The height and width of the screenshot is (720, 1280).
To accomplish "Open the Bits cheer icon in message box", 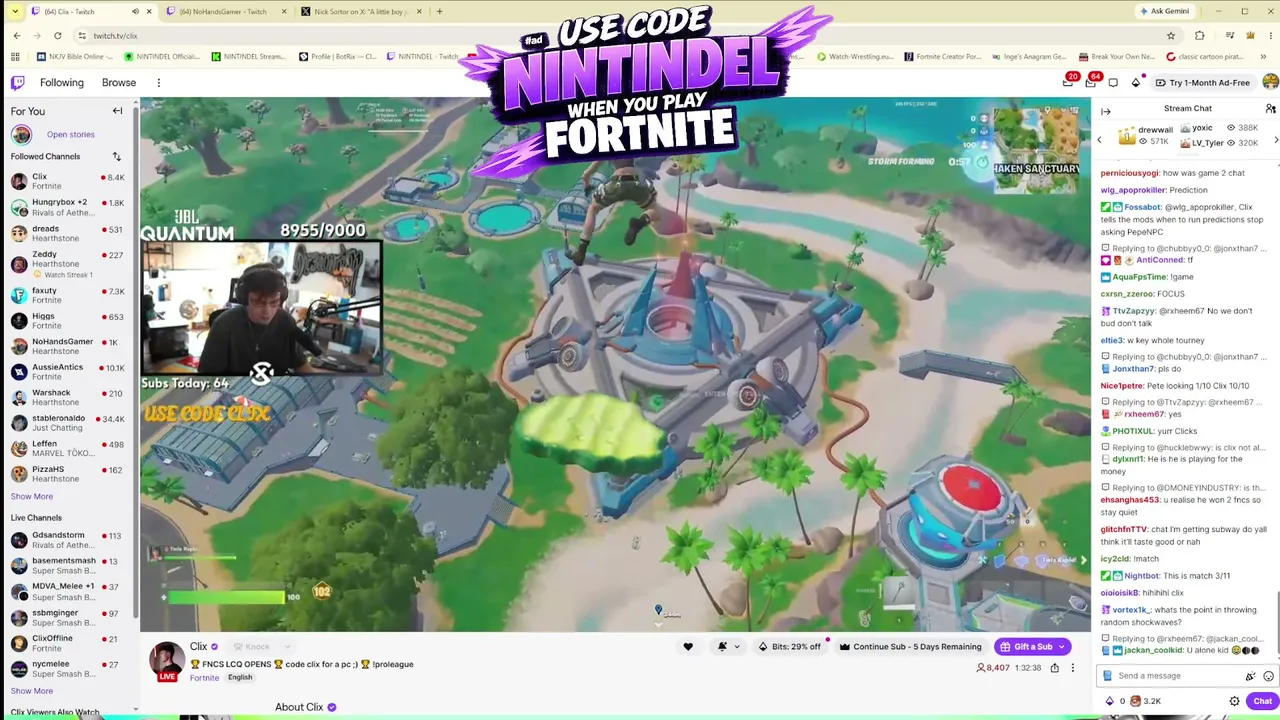I will coord(1250,676).
